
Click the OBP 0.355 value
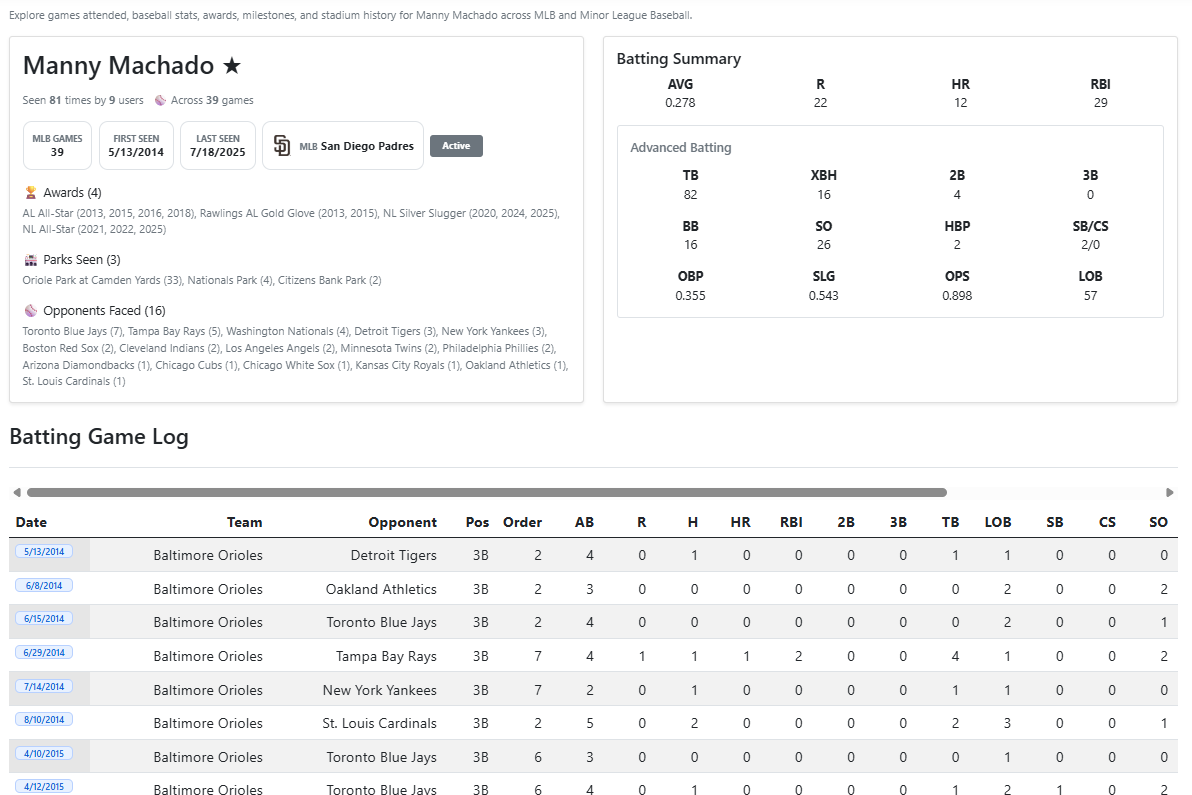click(x=690, y=296)
